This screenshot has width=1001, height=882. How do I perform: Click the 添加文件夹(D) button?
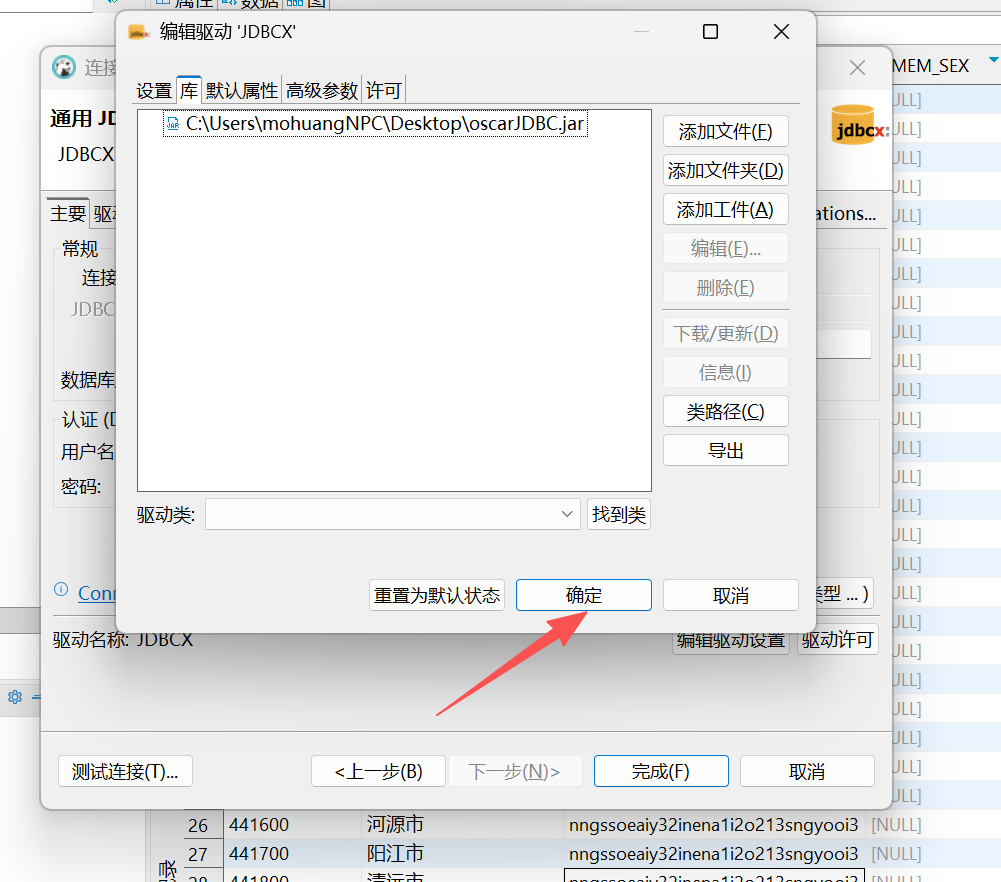point(725,171)
